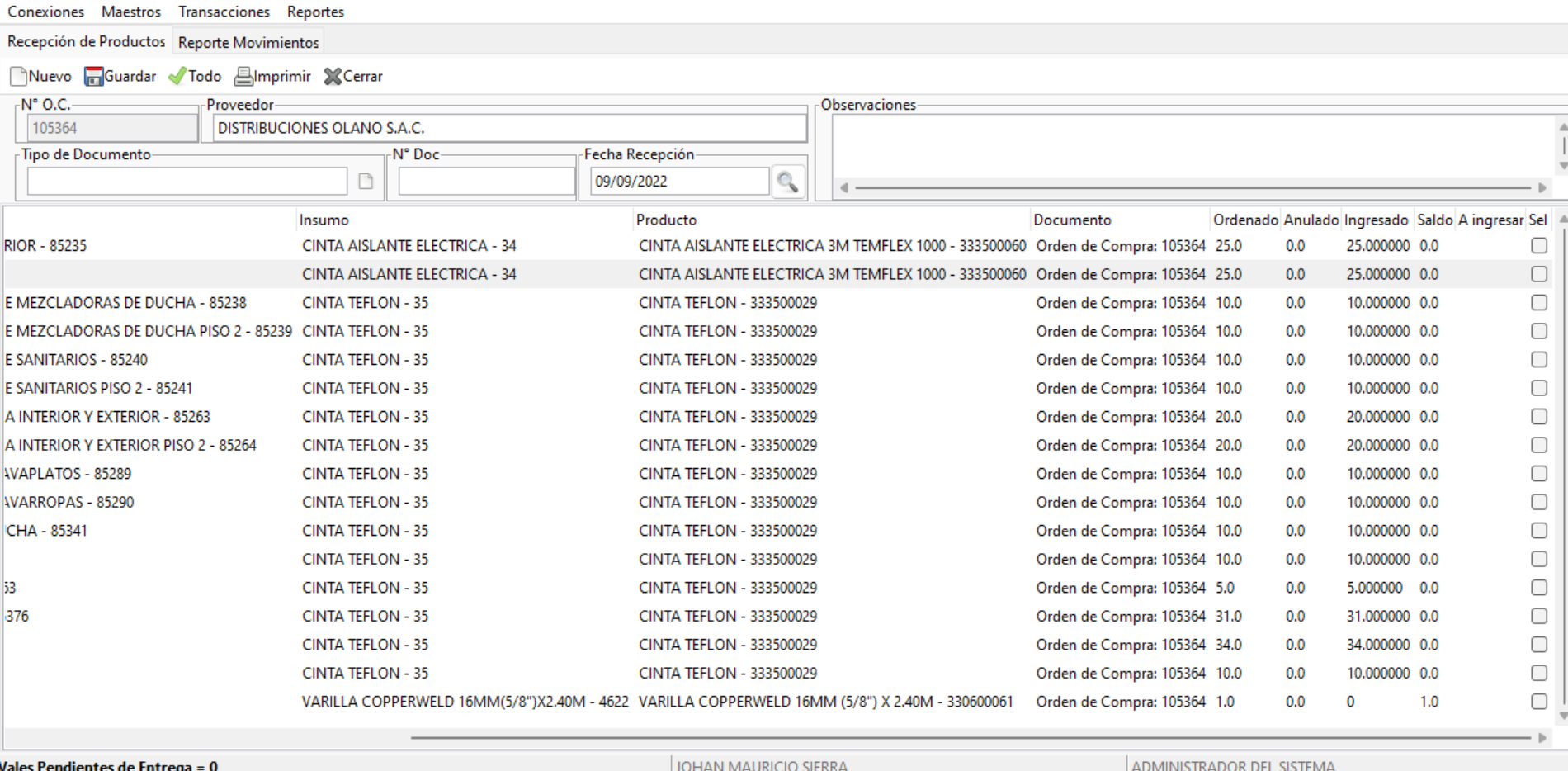Click the A ingresar column header

(1490, 220)
